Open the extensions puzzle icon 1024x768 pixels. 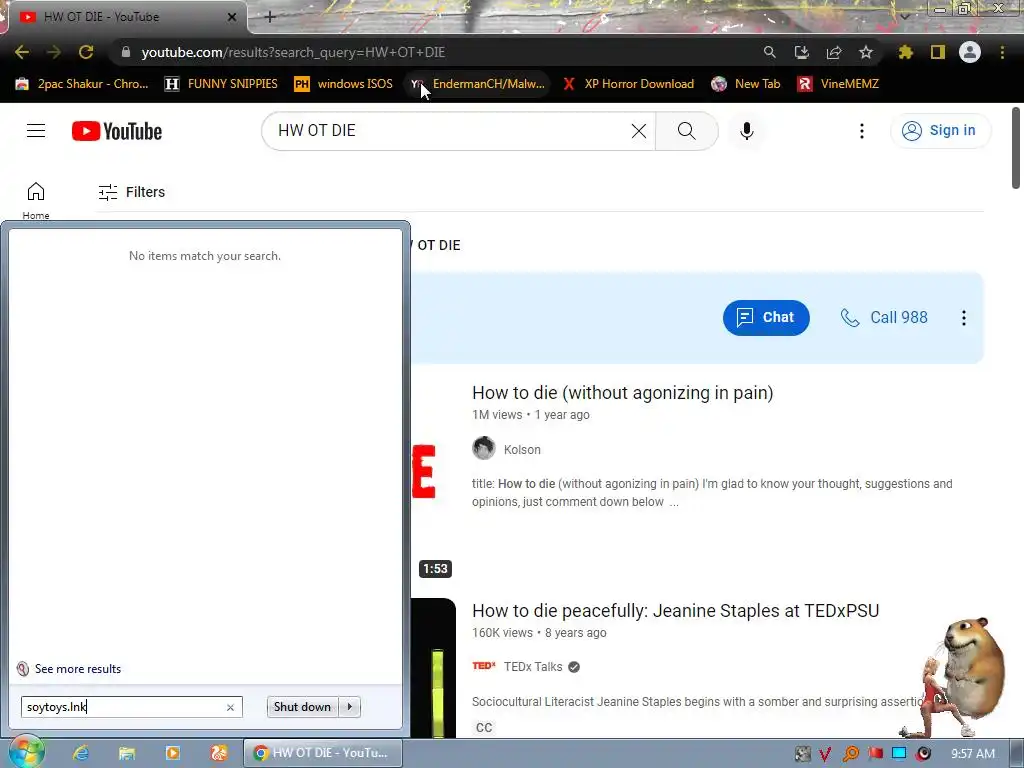905,52
